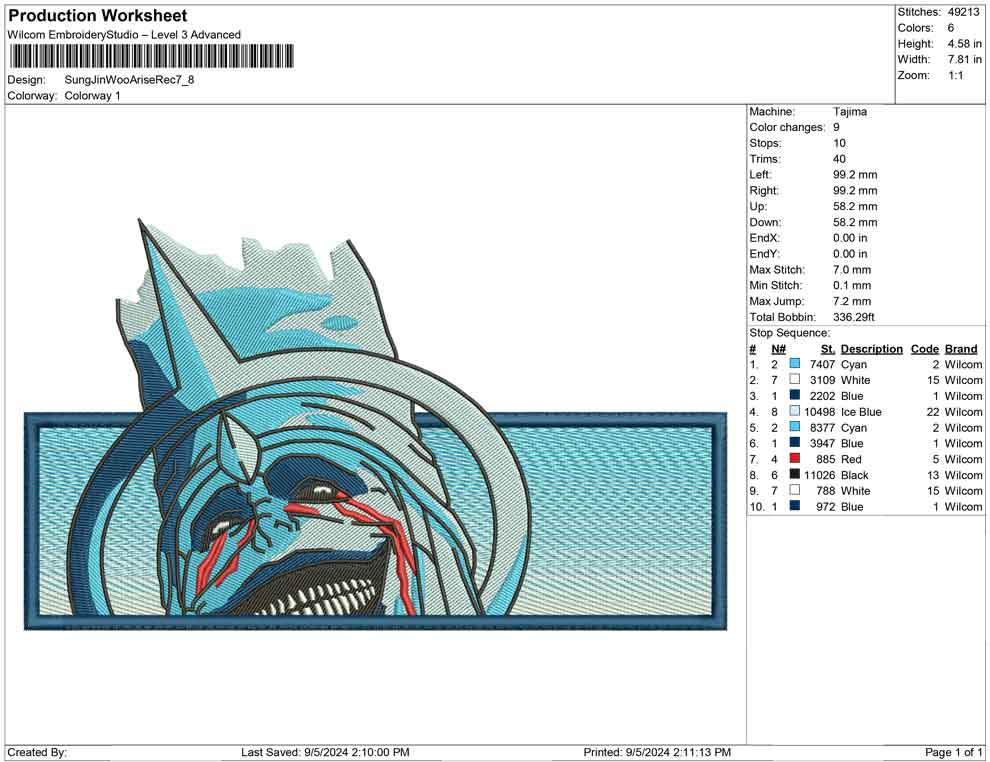Click the Min Stitch value '0.1 mm'
990x762 pixels.
coord(852,285)
